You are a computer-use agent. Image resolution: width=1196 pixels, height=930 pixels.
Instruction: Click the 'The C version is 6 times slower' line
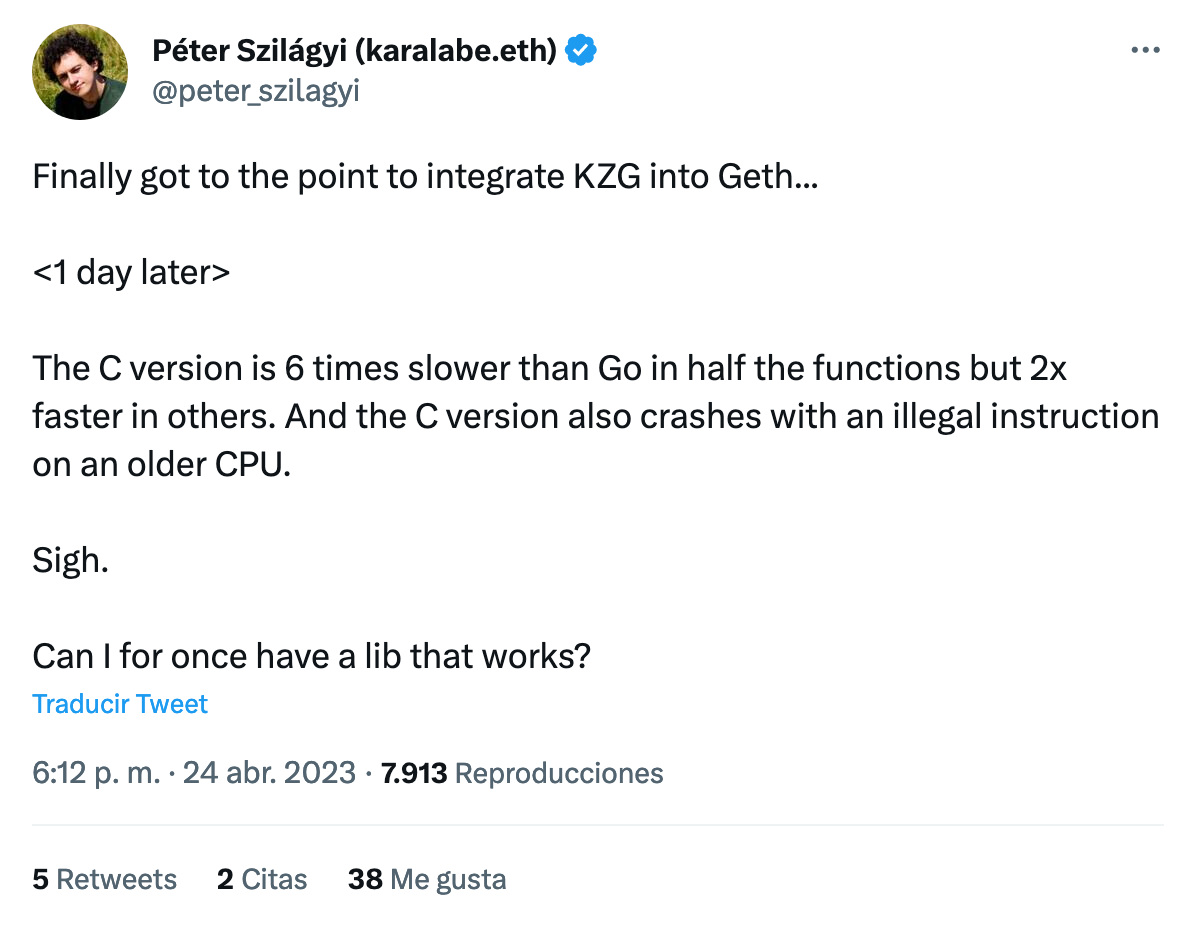point(550,368)
